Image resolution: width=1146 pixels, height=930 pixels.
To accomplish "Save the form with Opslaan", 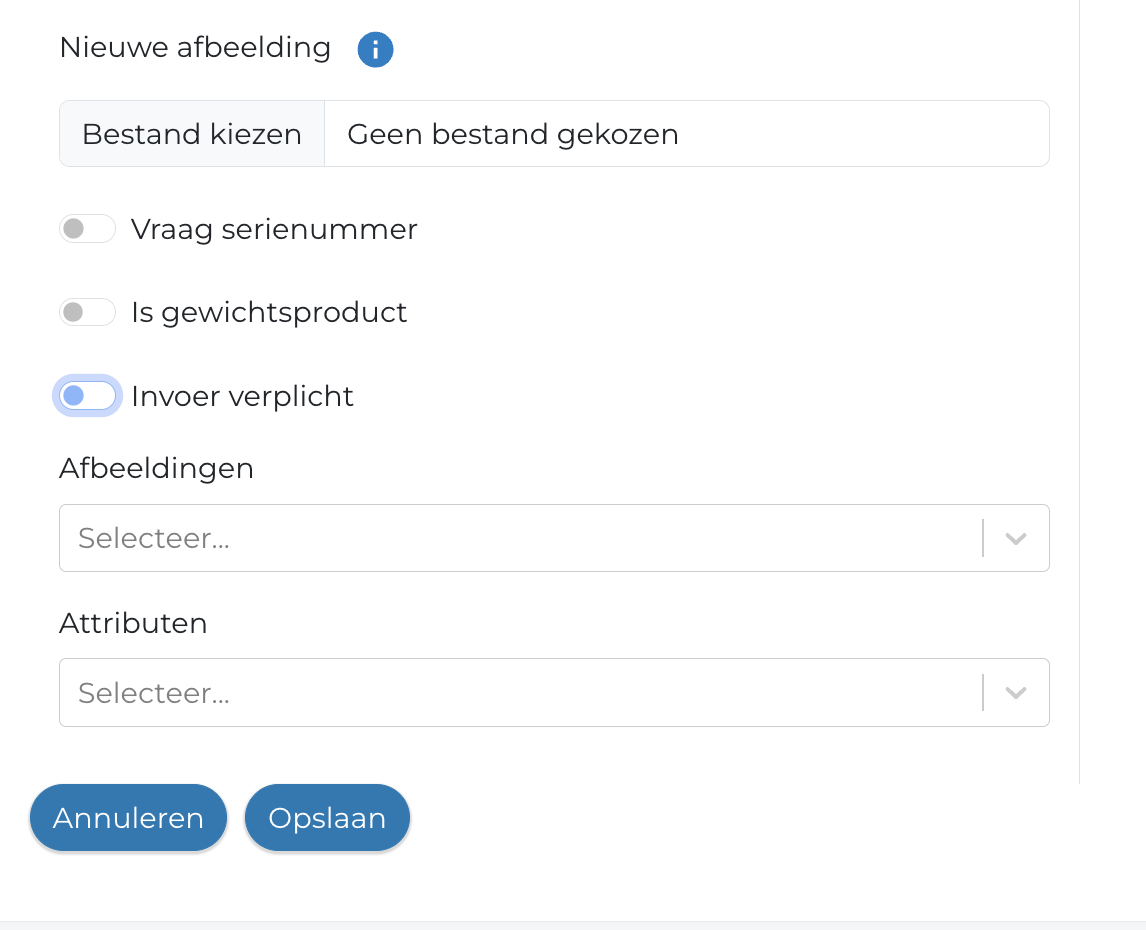I will pos(327,818).
